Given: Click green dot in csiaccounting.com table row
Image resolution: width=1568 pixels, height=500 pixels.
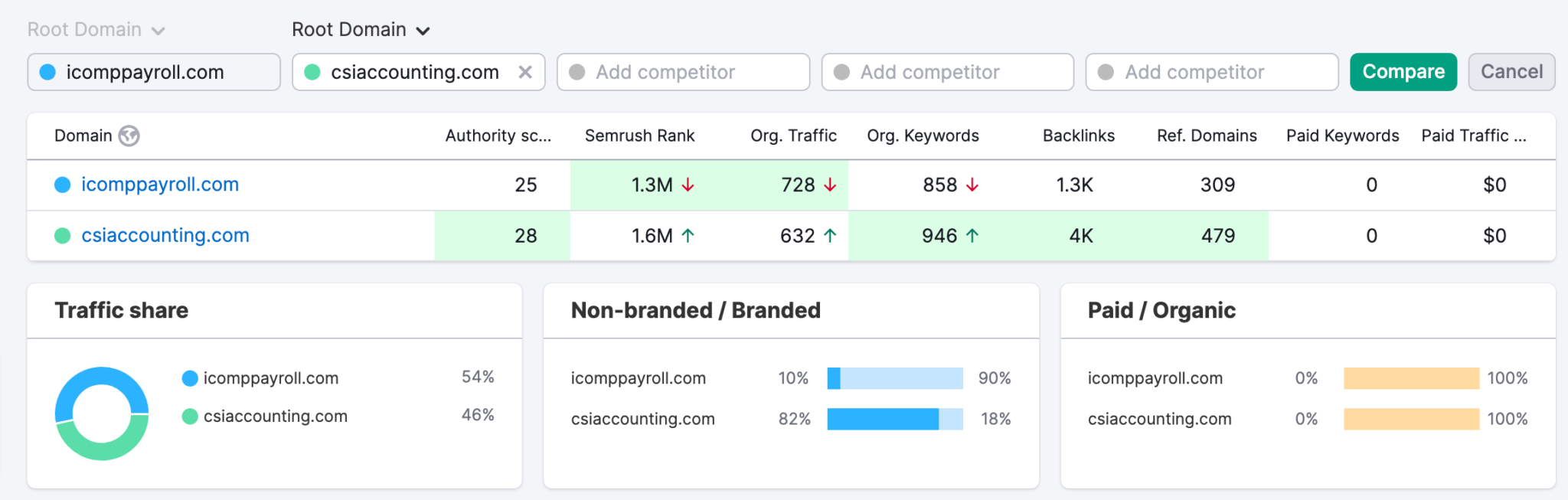Looking at the screenshot, I should 63,236.
